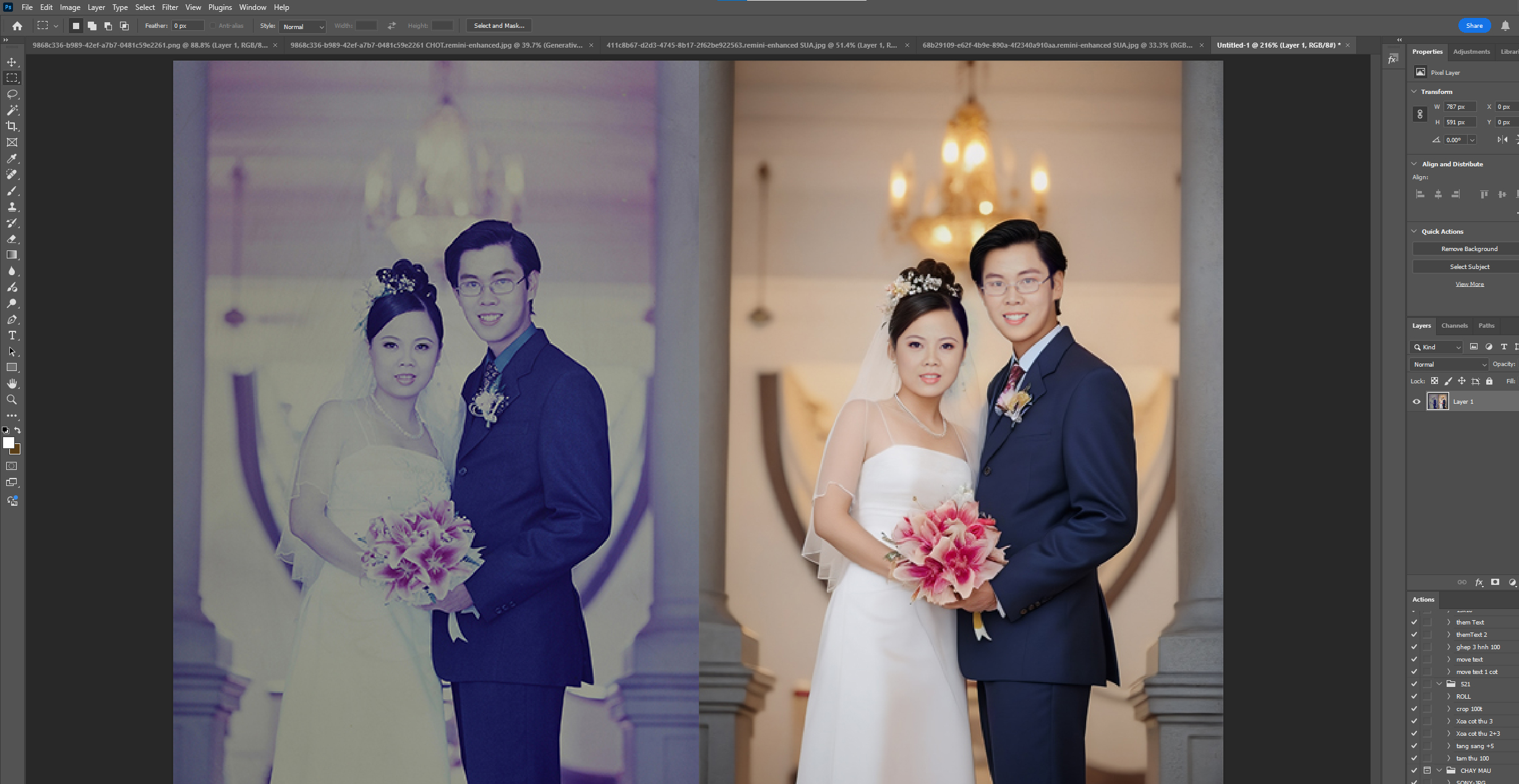
Task: Add a layer mask to Layer 1
Action: point(1495,582)
